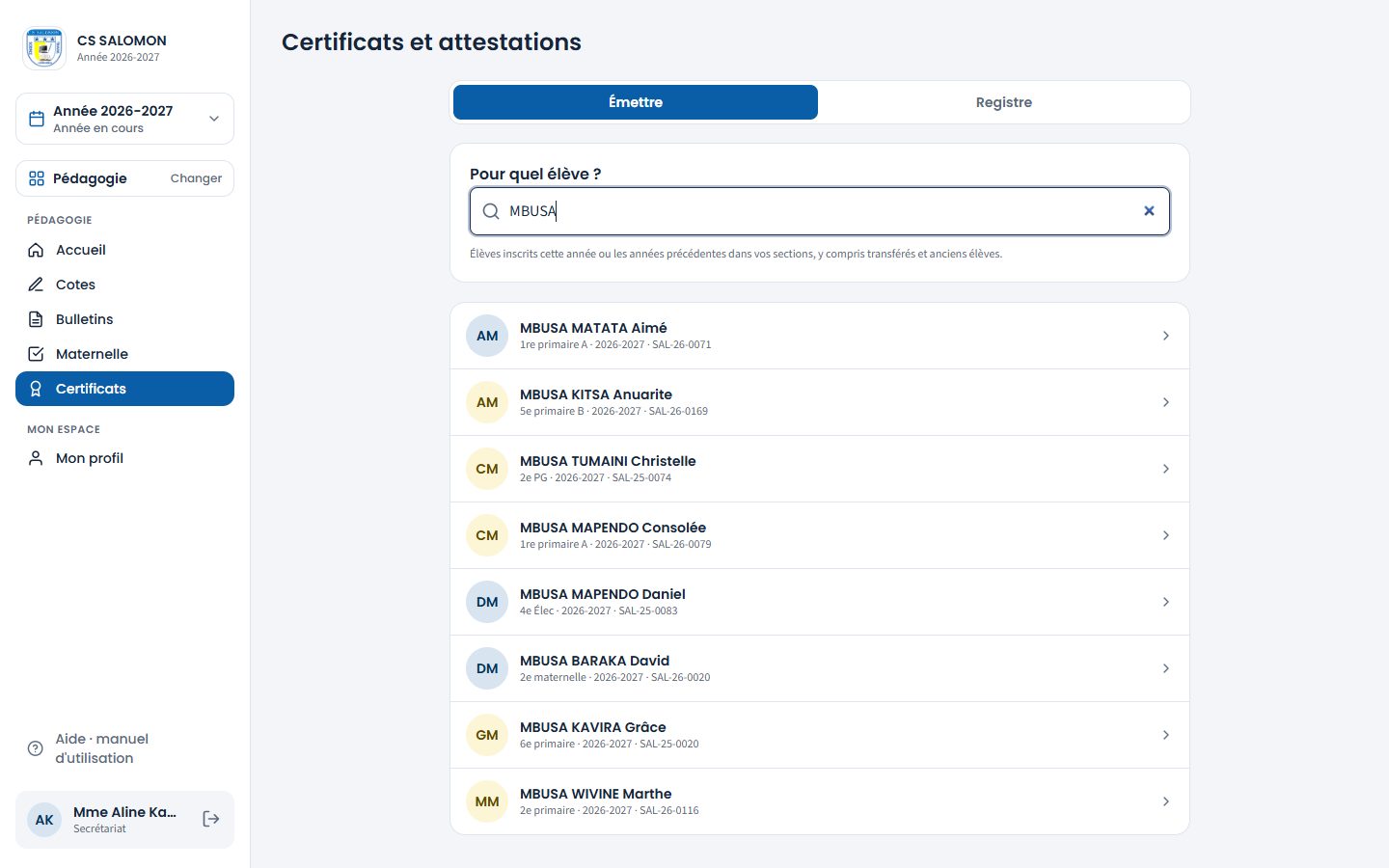Image resolution: width=1389 pixels, height=868 pixels.
Task: Click avatar AM of MBUSA MATATA Aimé
Action: click(487, 336)
